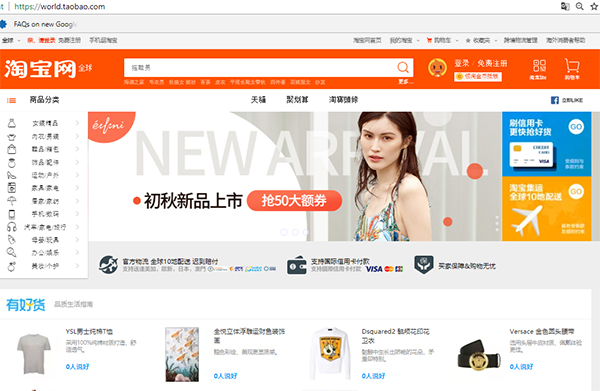Click the umbrella icon beside 居家/家纺
Viewport: 600px width, 391px height.
12,201
